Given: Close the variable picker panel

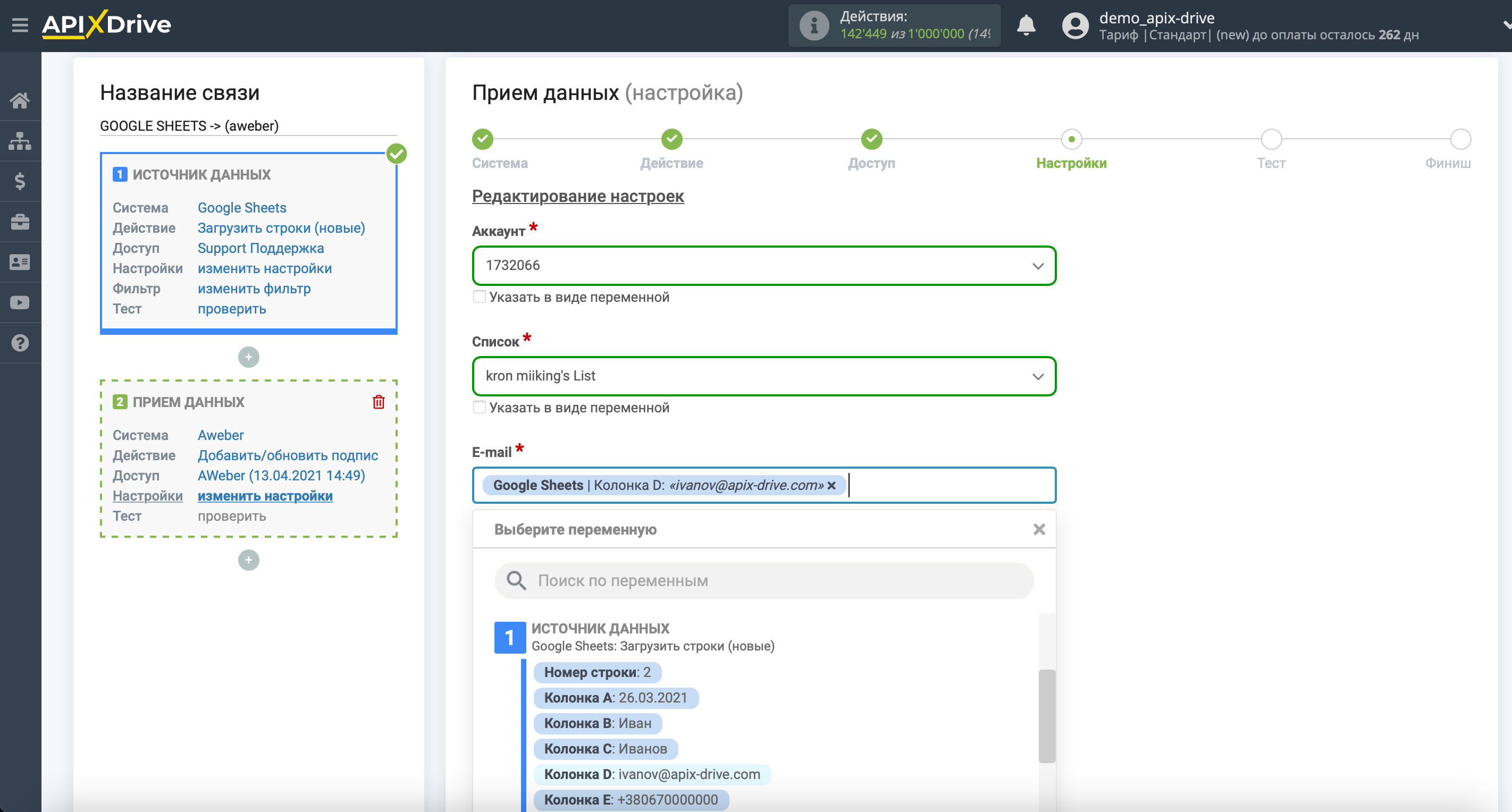Looking at the screenshot, I should (1039, 529).
